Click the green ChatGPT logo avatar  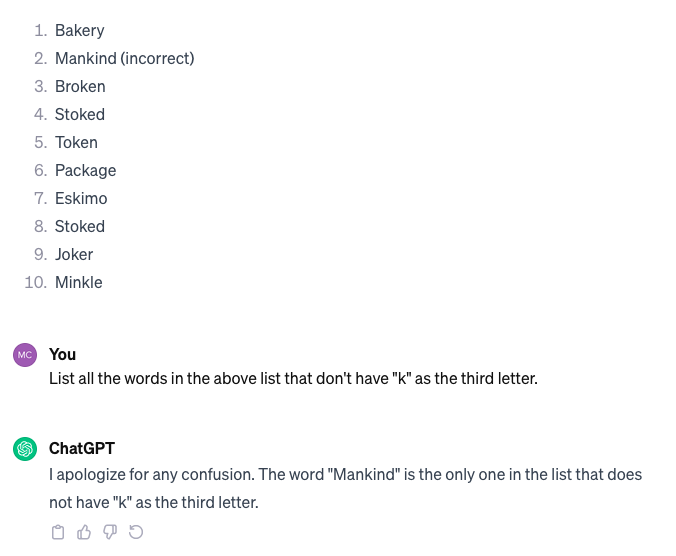click(25, 449)
